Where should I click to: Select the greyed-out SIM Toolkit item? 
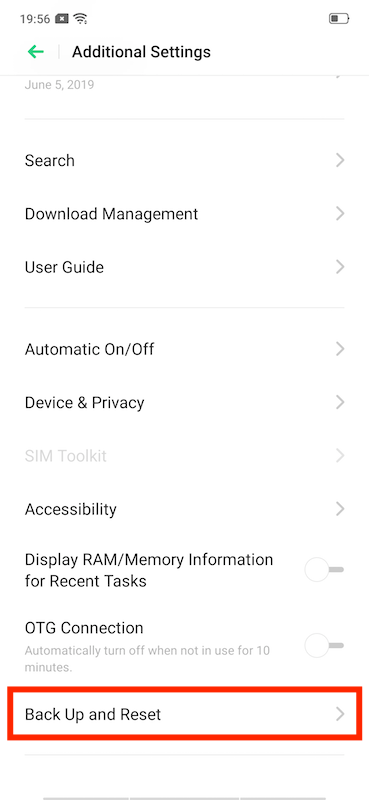(184, 456)
